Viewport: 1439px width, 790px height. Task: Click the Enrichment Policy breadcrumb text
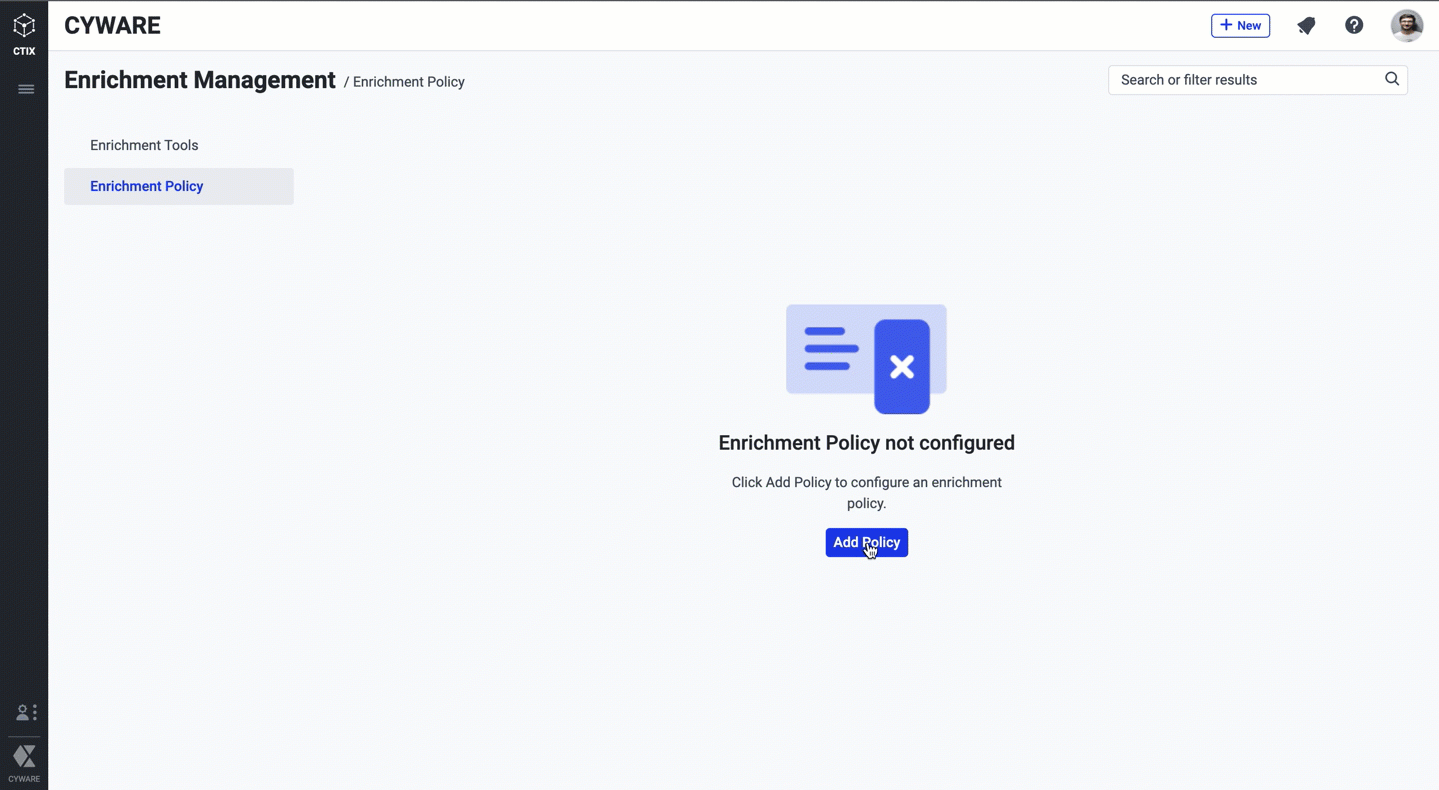tap(408, 82)
